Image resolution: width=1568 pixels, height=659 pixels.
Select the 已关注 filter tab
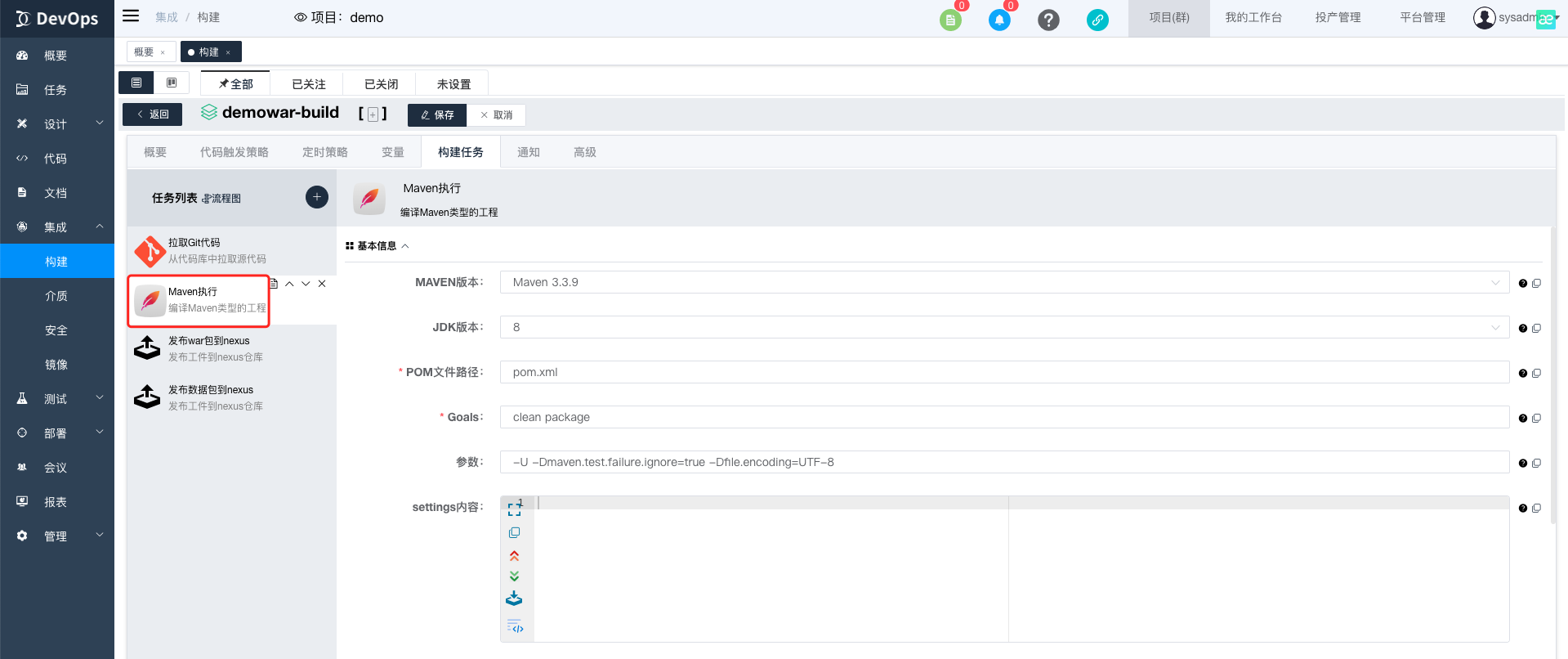click(x=309, y=84)
